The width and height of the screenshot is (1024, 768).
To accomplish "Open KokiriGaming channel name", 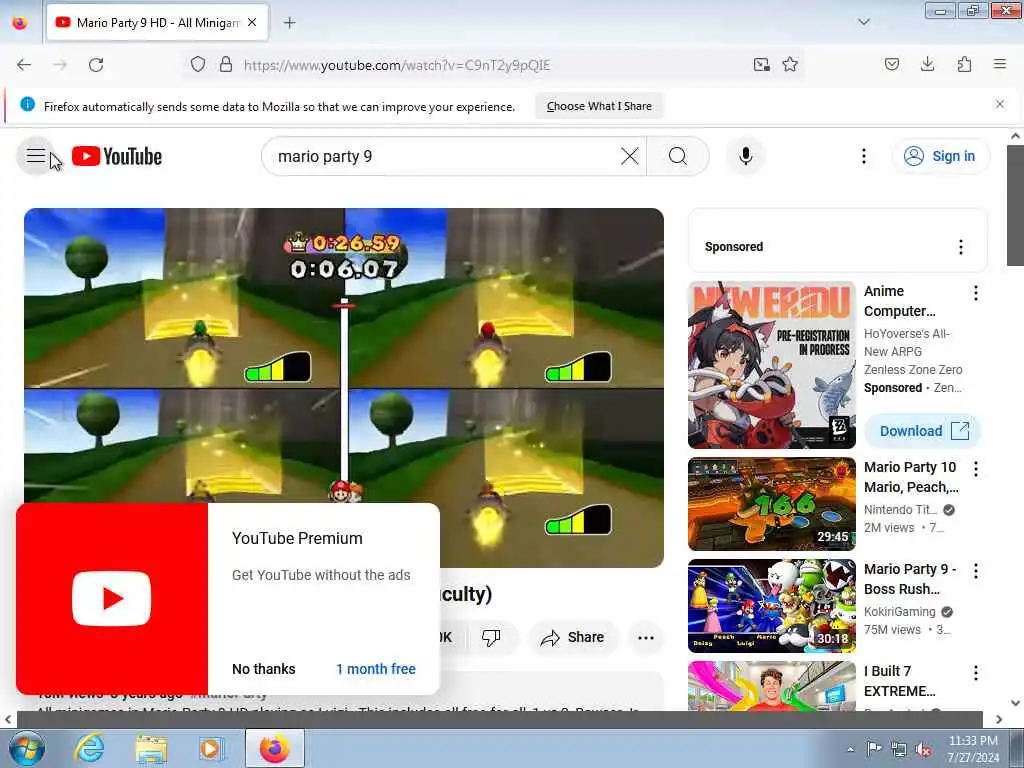I will 900,612.
